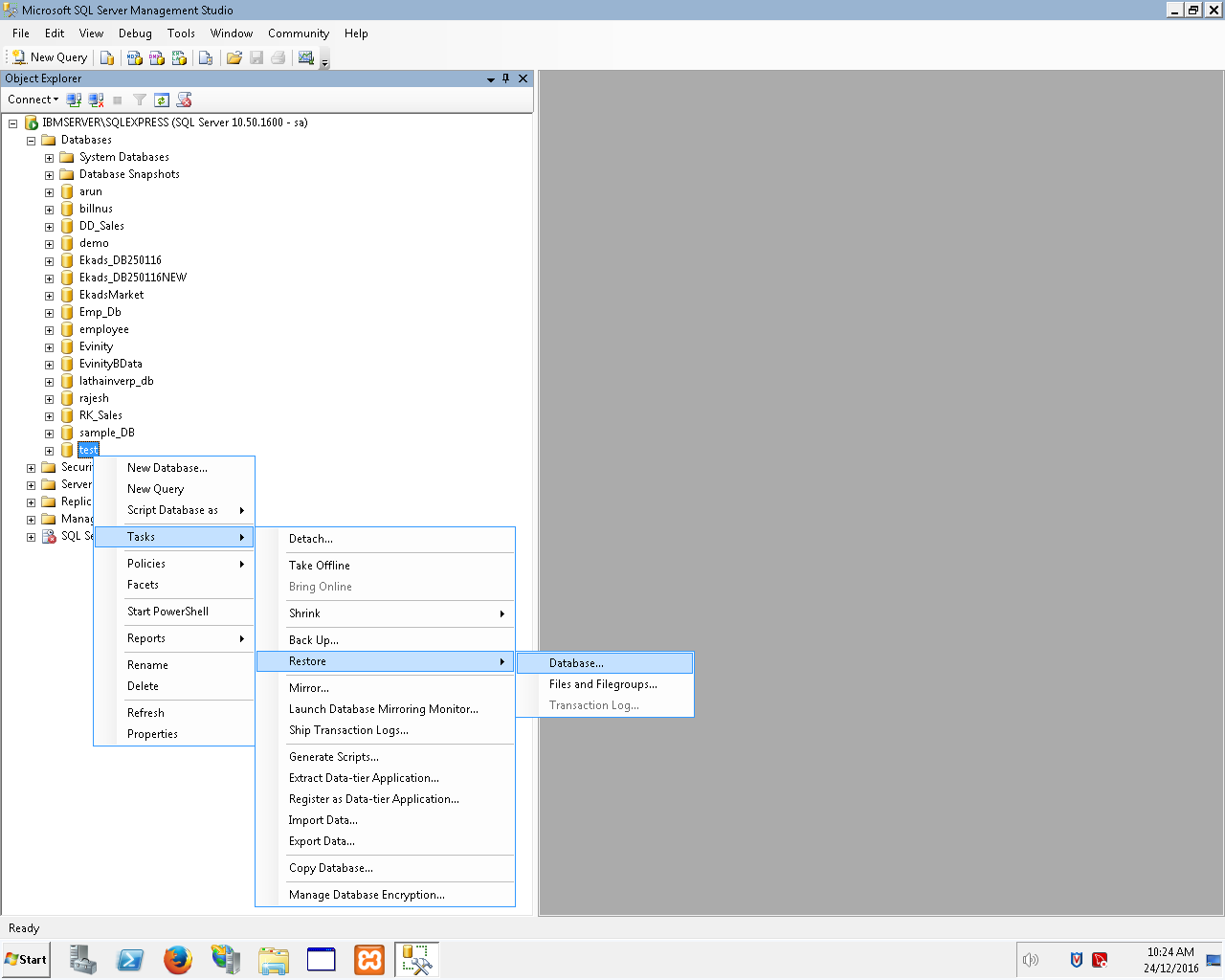Viewport: 1225px width, 980px height.
Task: Click the Open File folder icon
Action: click(234, 57)
